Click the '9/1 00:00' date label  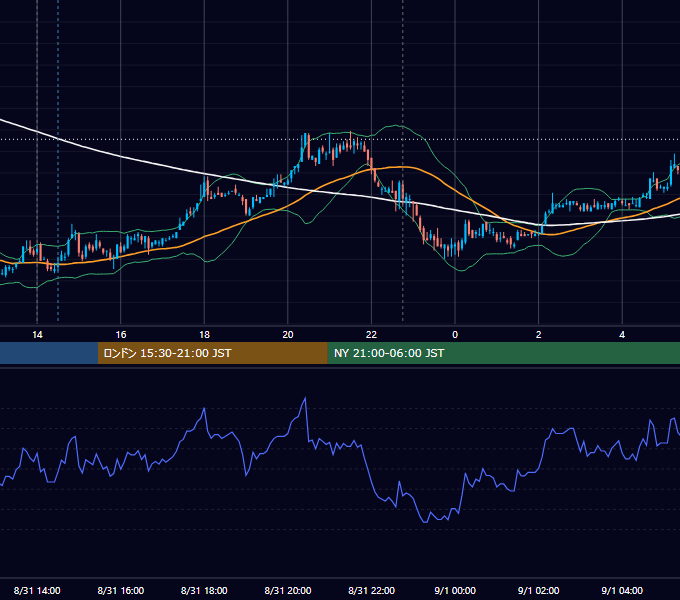(x=455, y=590)
